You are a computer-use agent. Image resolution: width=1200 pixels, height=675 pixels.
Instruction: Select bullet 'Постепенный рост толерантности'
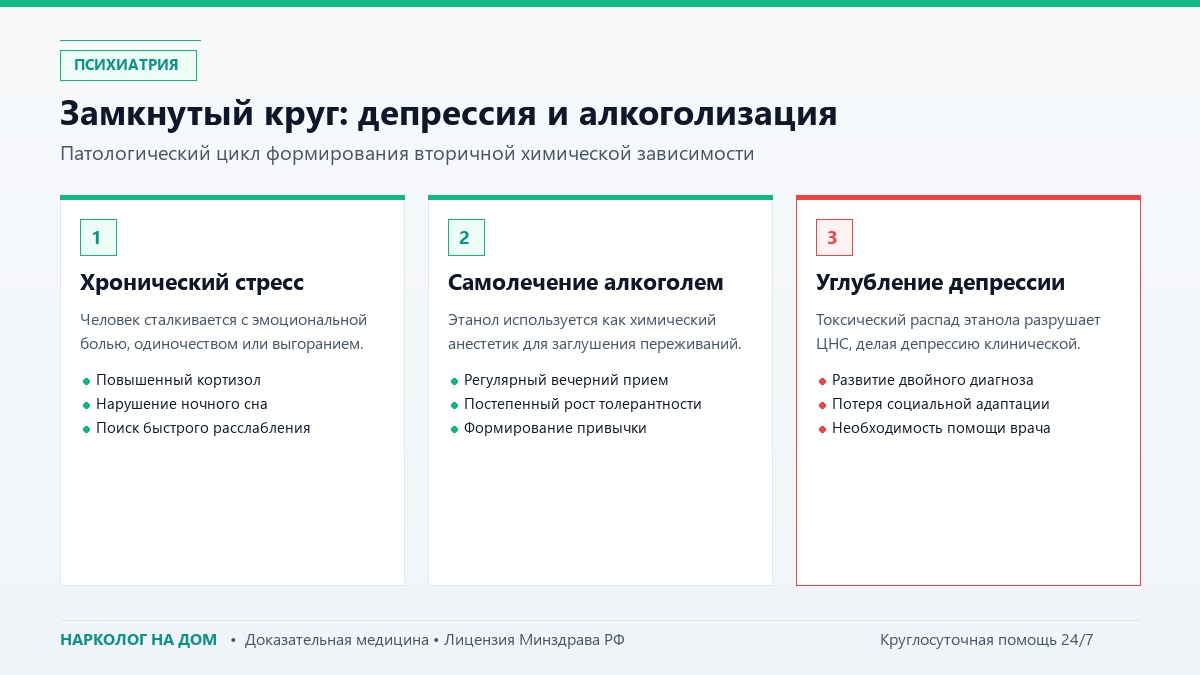(x=583, y=404)
